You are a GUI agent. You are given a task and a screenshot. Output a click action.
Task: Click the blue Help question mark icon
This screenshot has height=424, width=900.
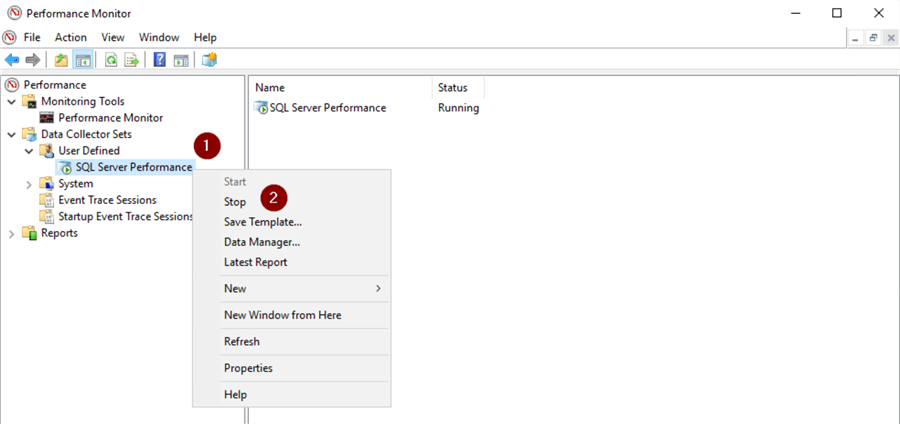(x=160, y=60)
